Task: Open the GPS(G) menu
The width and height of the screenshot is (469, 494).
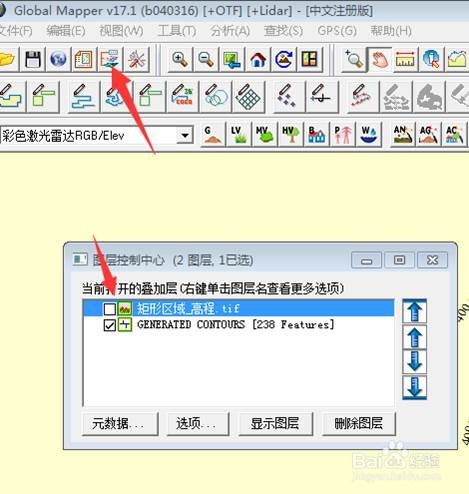Action: pos(337,31)
